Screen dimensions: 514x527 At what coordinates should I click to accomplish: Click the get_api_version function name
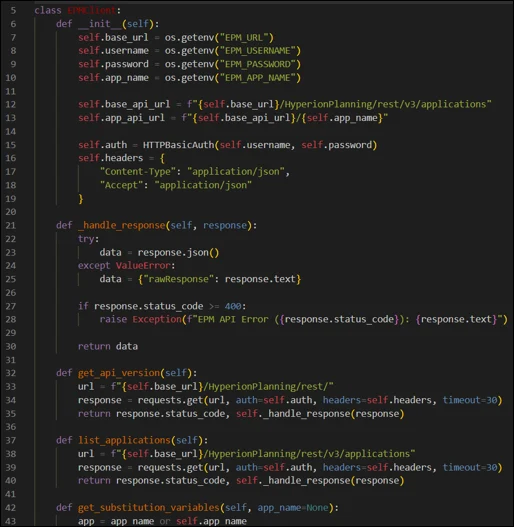(x=119, y=373)
